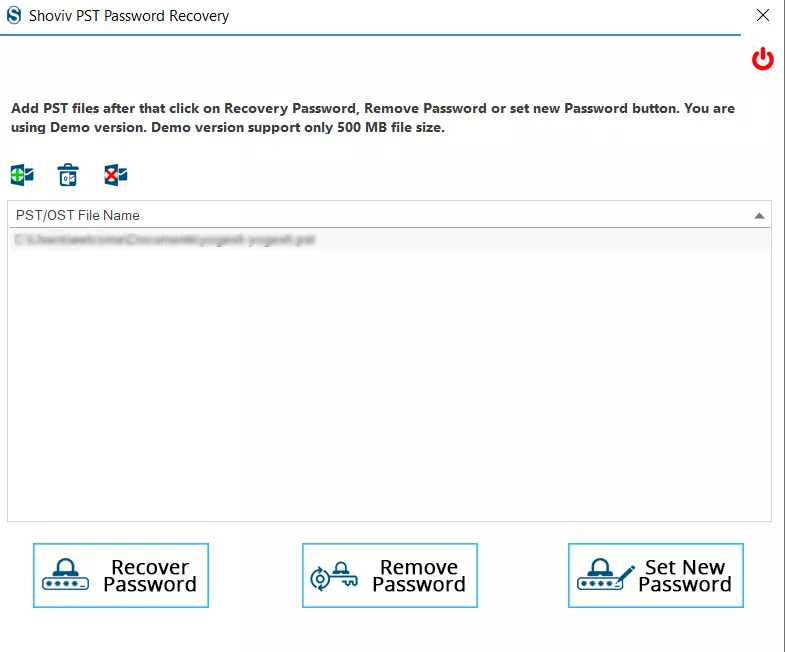
Task: Sort by PST/OST File Name column header
Action: [x=389, y=215]
